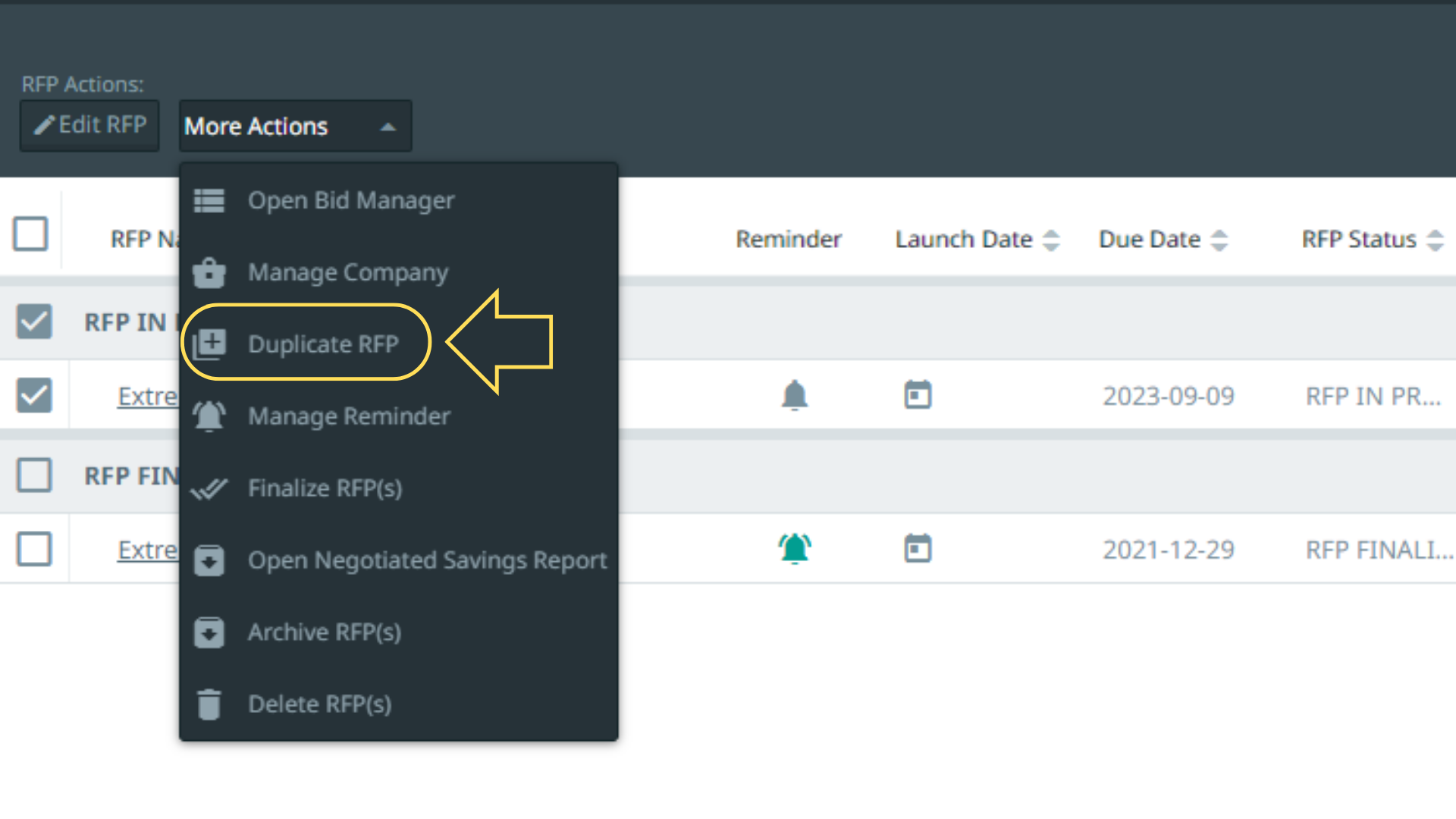Check the RFP FINALIZED group checkbox
The width and height of the screenshot is (1456, 819).
[34, 475]
